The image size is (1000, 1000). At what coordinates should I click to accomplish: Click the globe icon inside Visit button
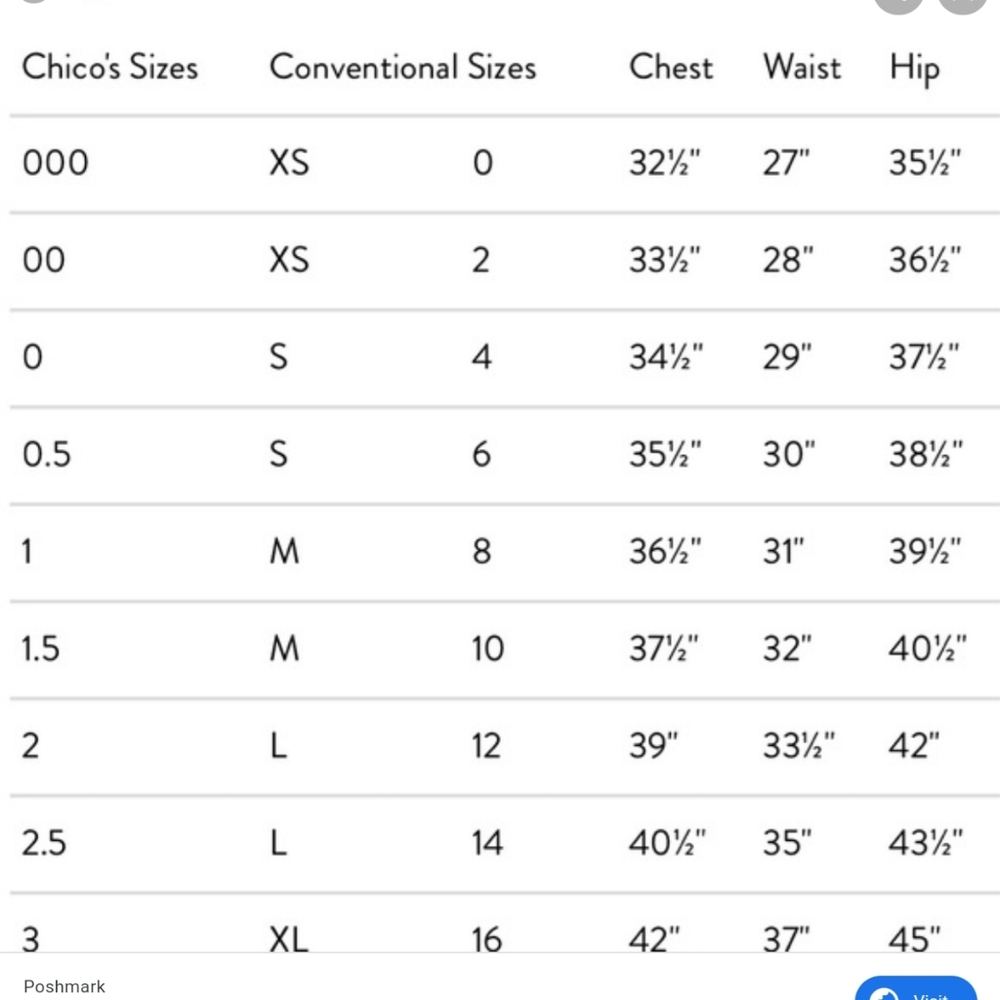[885, 995]
